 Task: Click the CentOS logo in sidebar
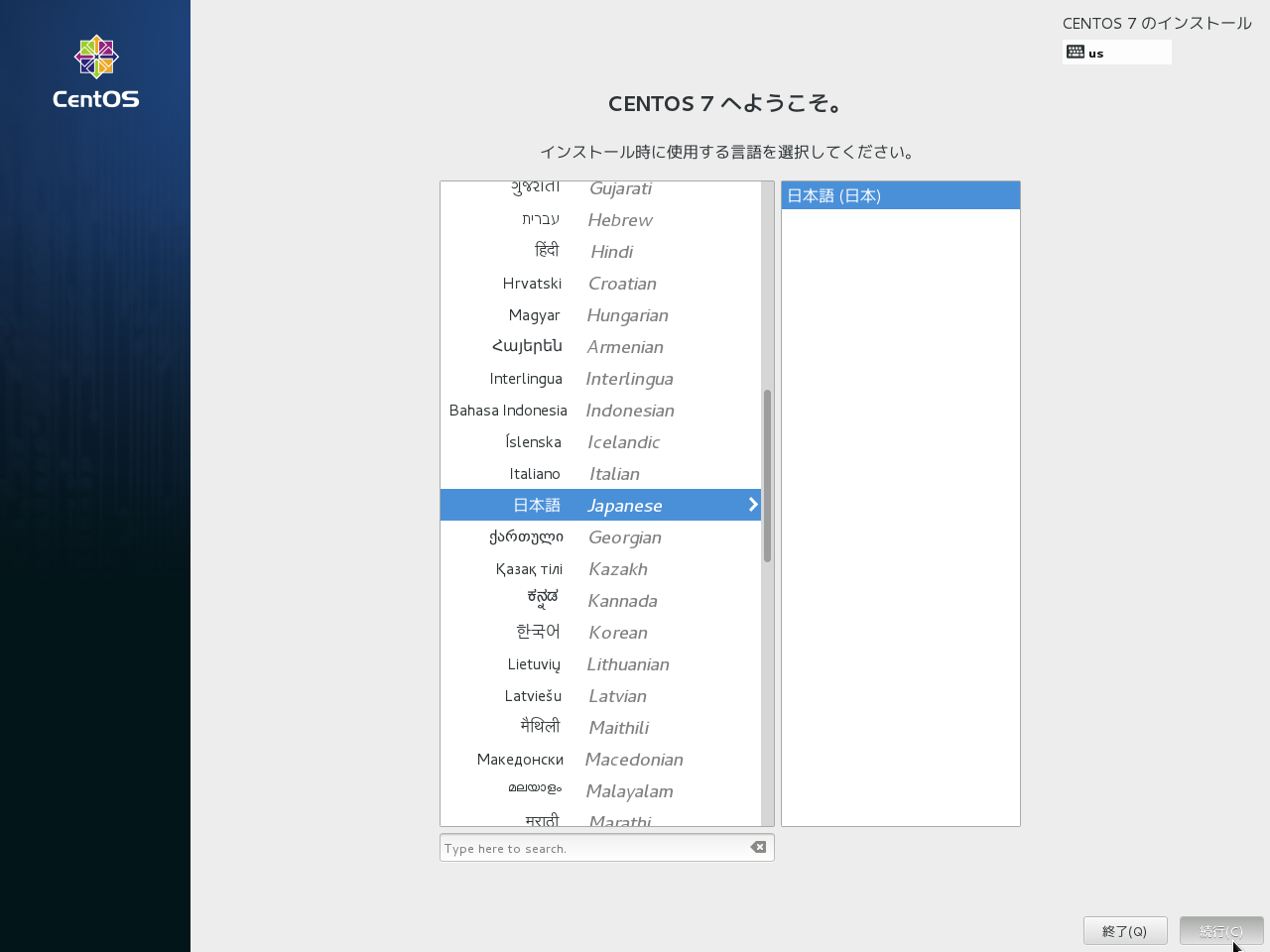pyautogui.click(x=96, y=71)
